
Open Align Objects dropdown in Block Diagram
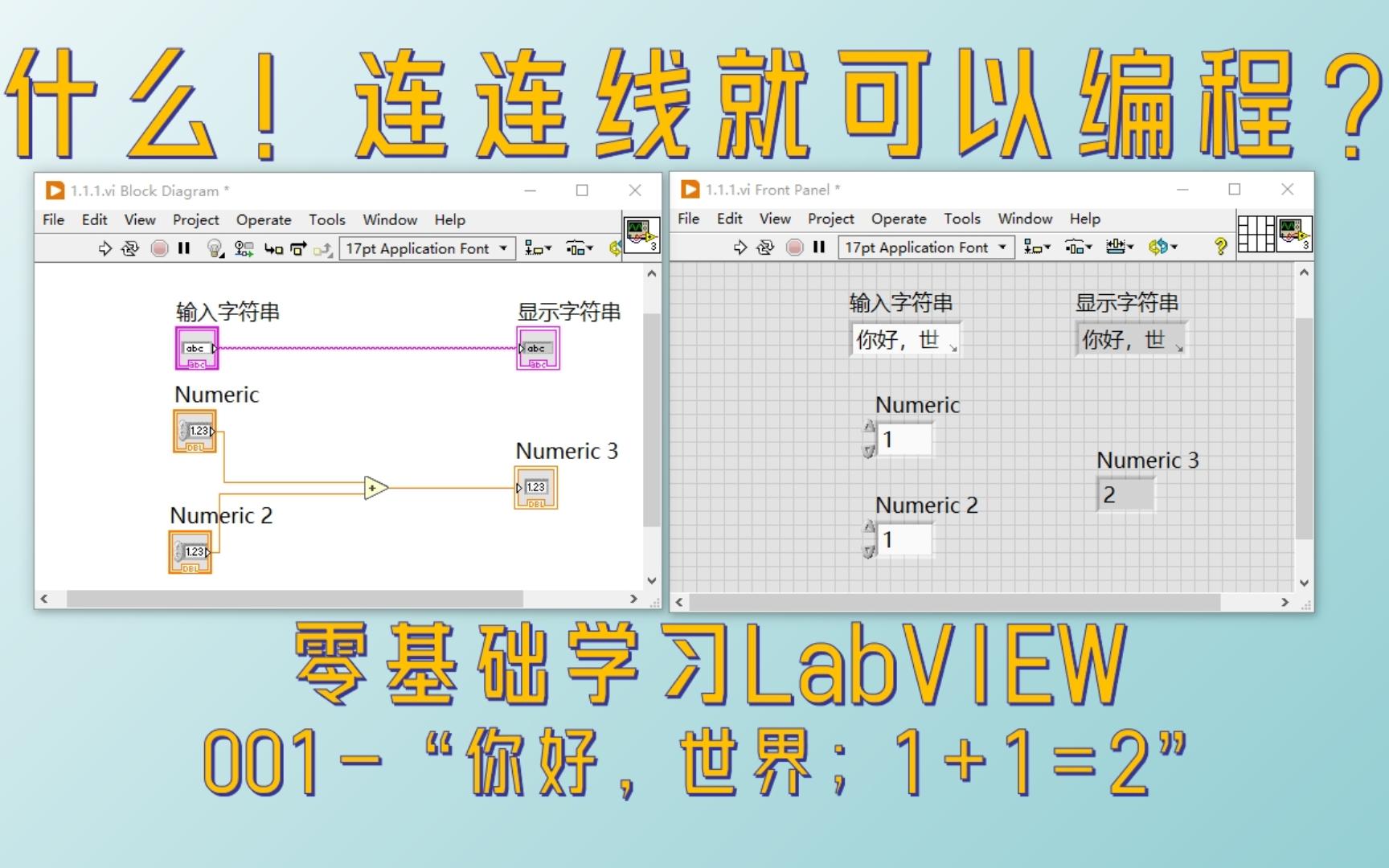pyautogui.click(x=538, y=249)
